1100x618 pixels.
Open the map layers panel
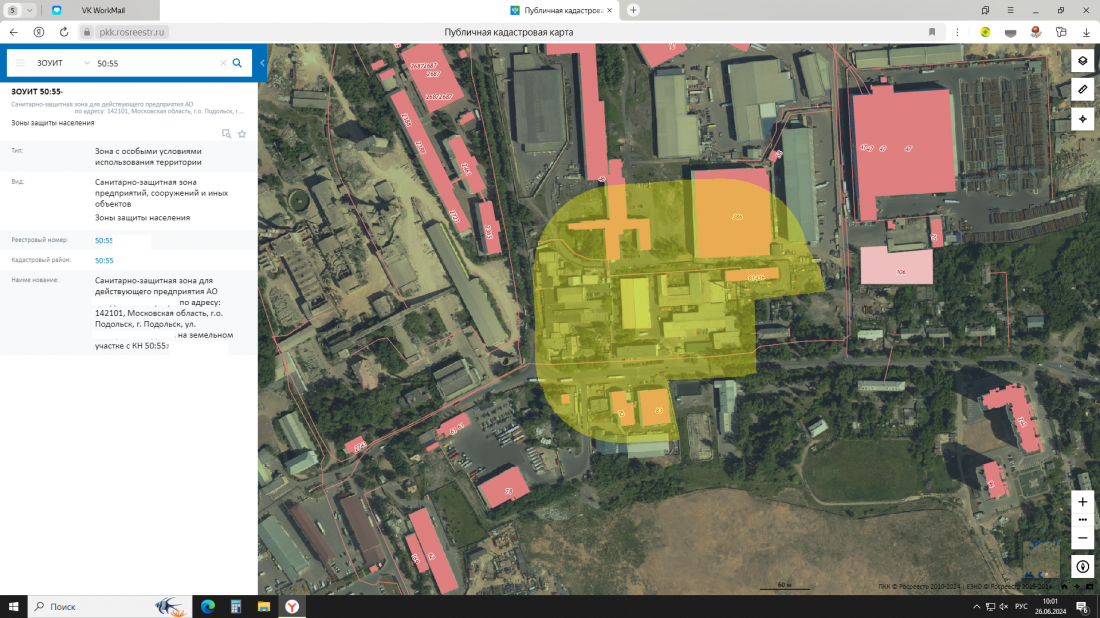click(1082, 61)
